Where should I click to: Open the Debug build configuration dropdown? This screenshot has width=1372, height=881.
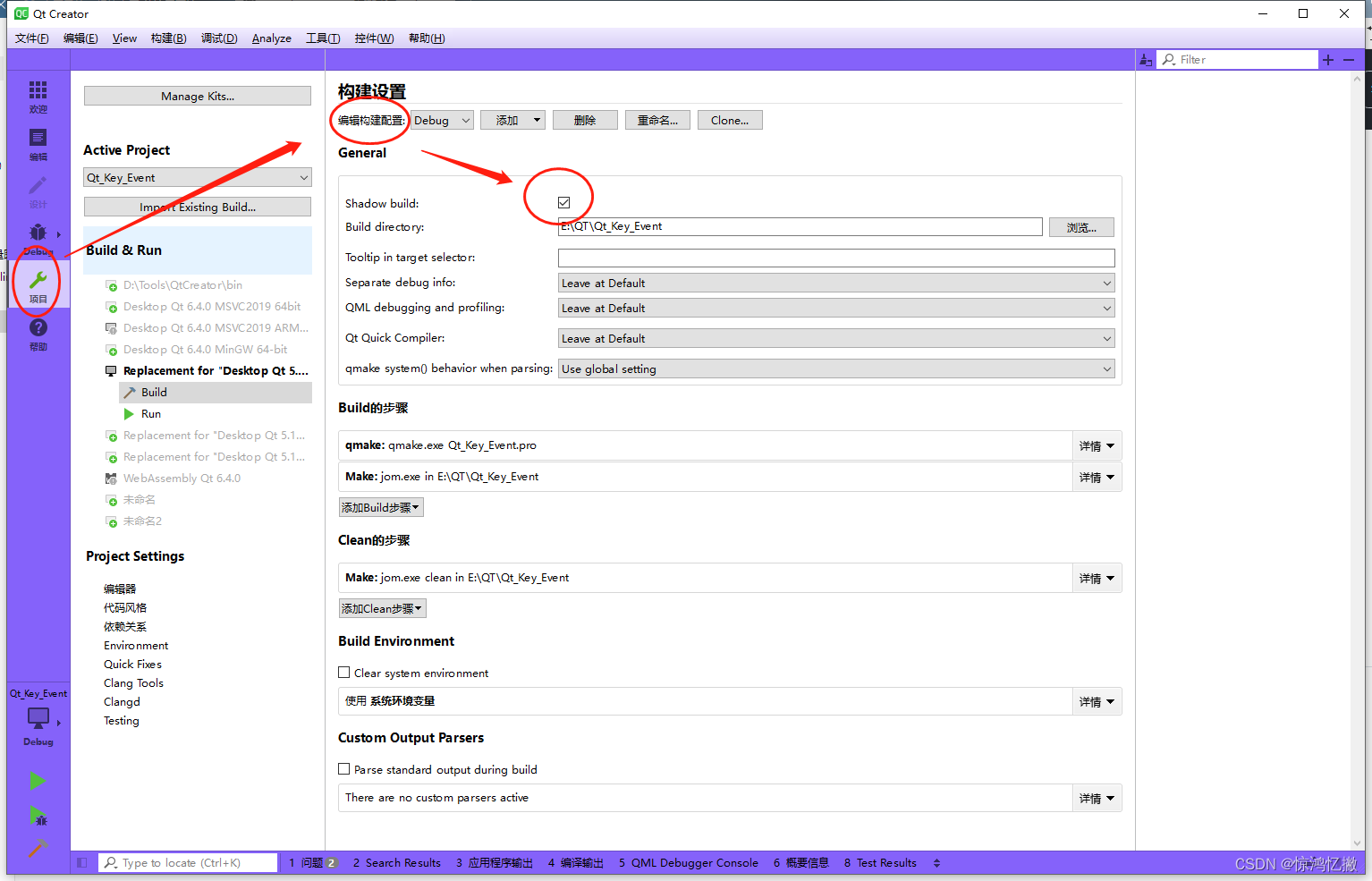(442, 121)
